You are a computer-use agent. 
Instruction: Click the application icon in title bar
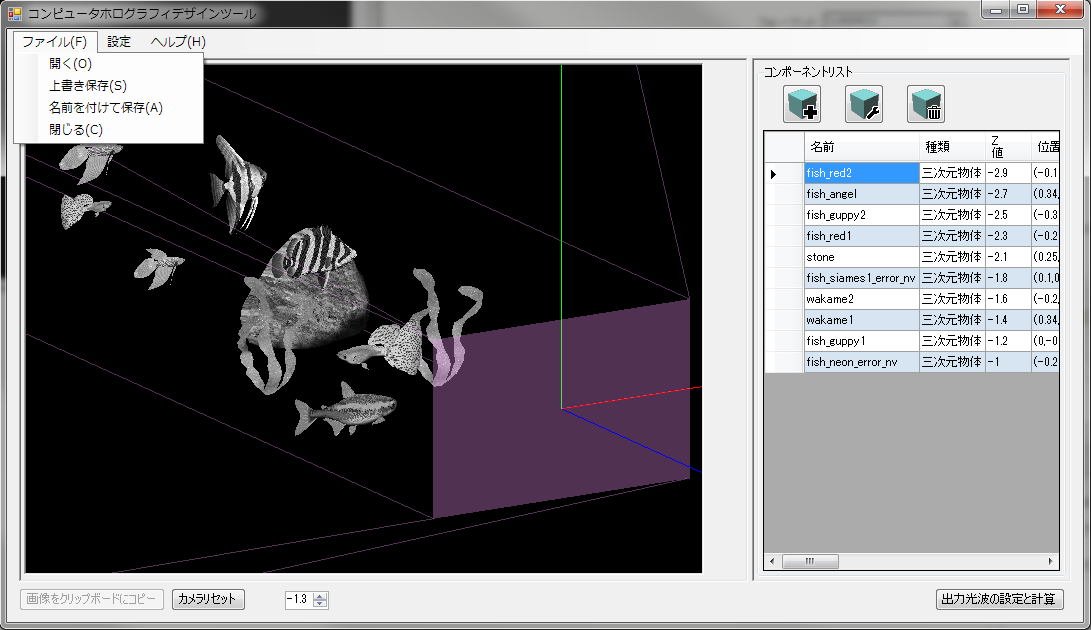coord(15,14)
